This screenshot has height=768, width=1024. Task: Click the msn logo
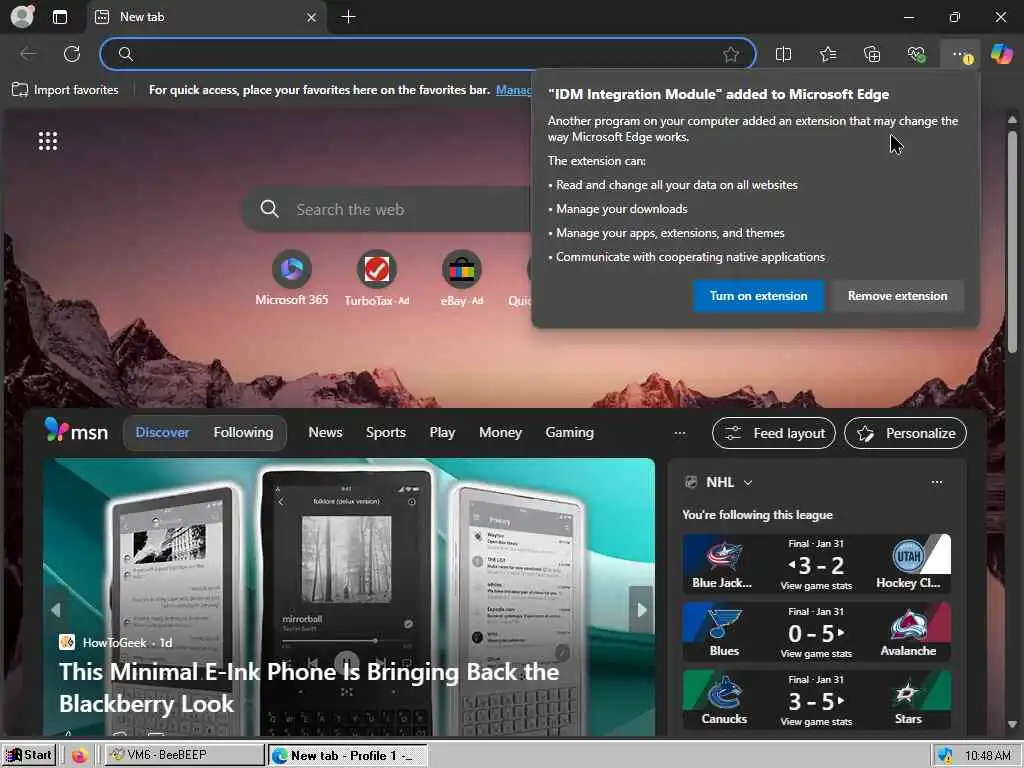tap(76, 431)
